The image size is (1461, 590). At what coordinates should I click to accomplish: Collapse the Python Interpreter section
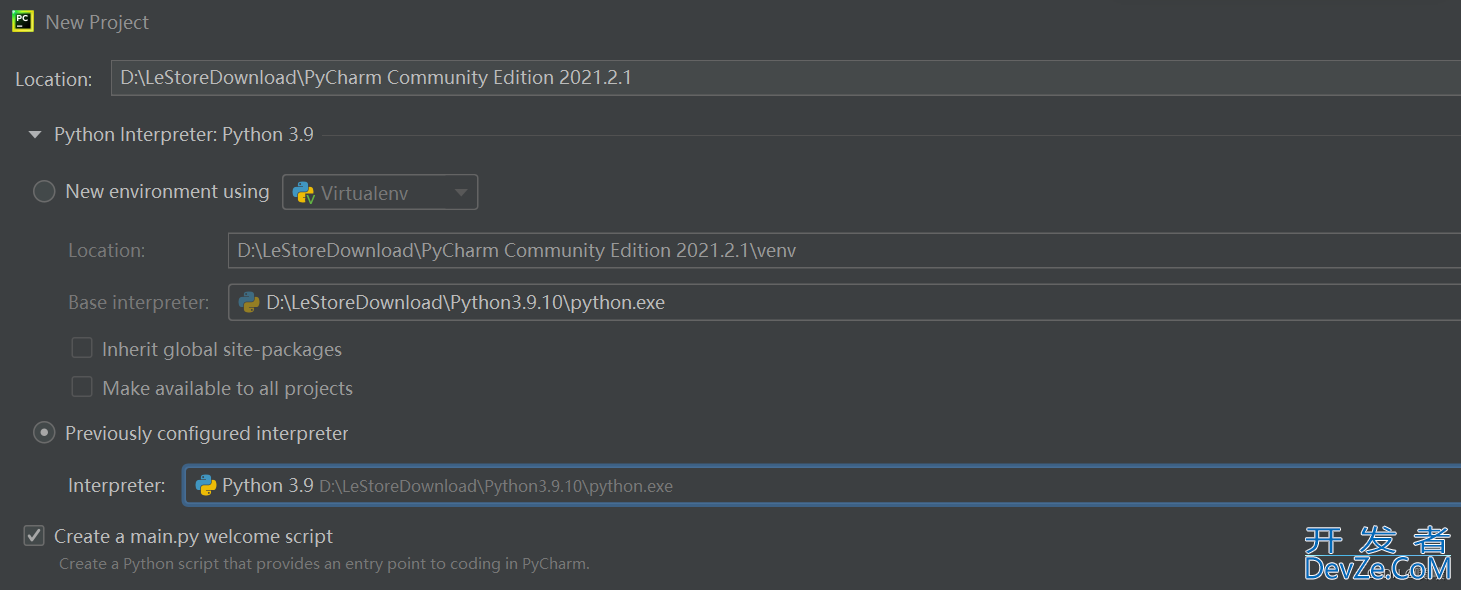coord(35,134)
